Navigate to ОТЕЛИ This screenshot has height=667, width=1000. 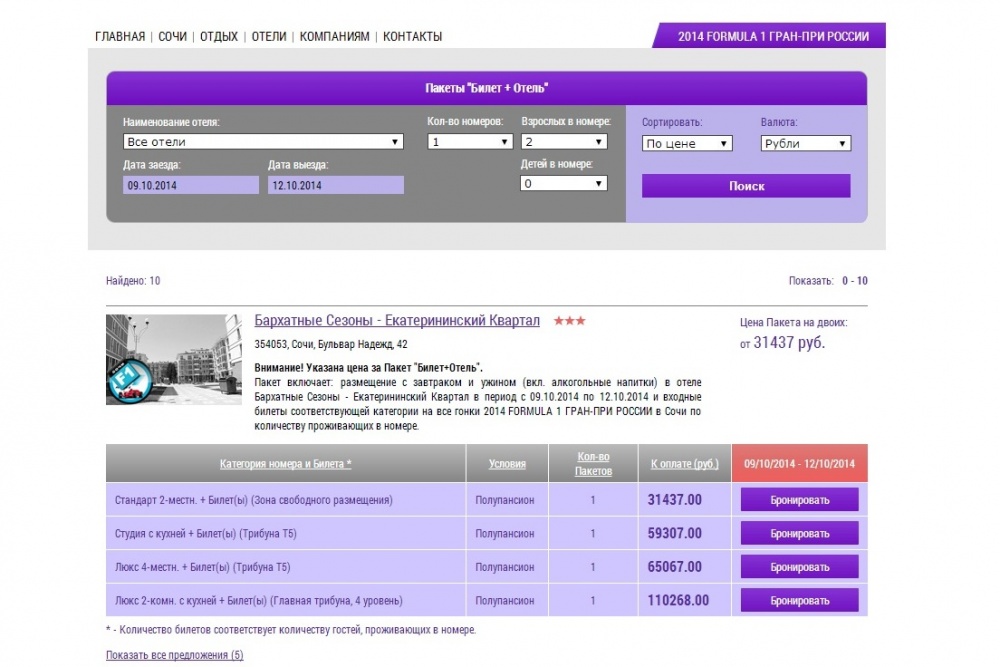tap(268, 36)
